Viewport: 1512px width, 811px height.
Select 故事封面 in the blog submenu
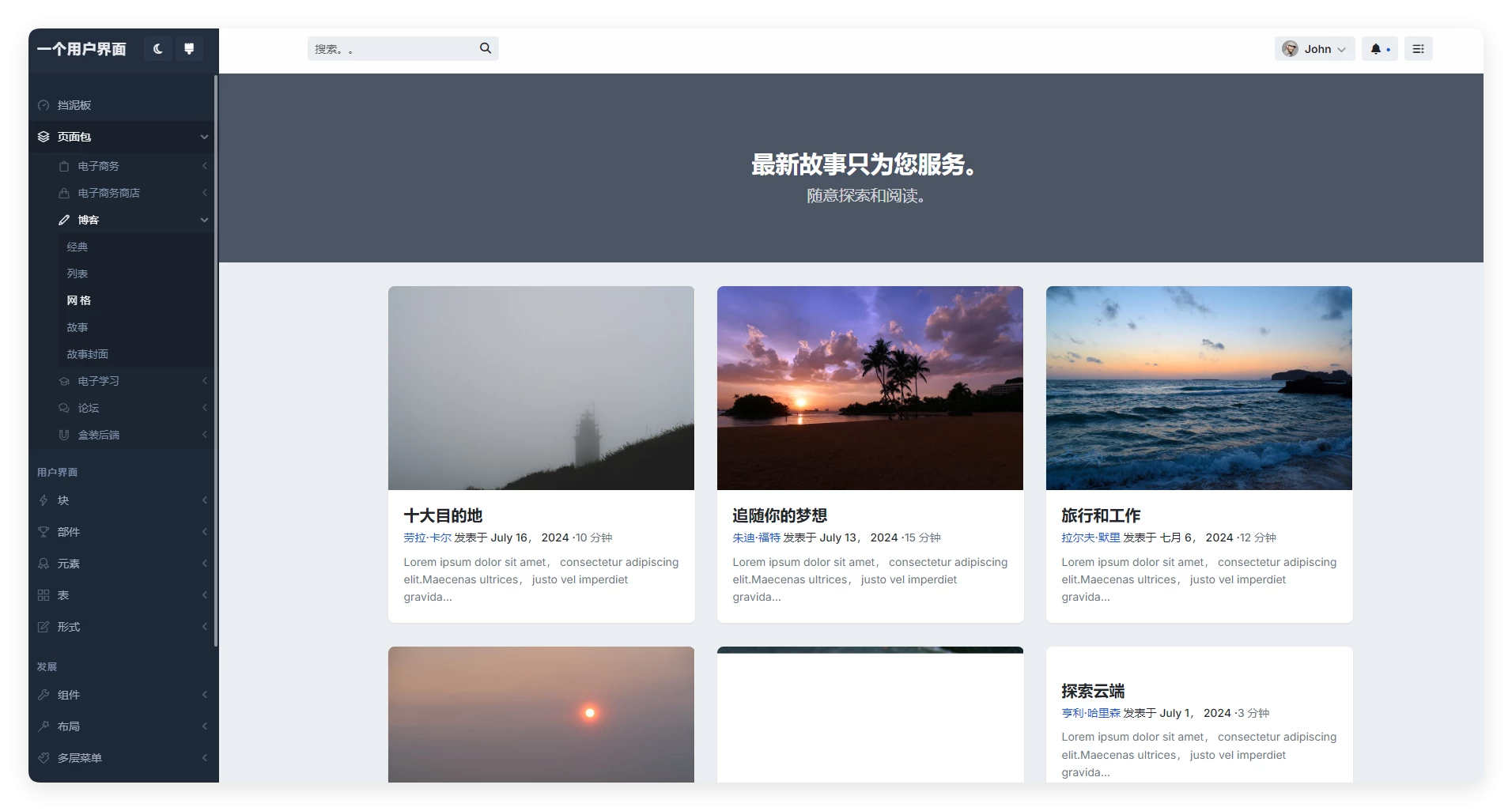pos(88,354)
